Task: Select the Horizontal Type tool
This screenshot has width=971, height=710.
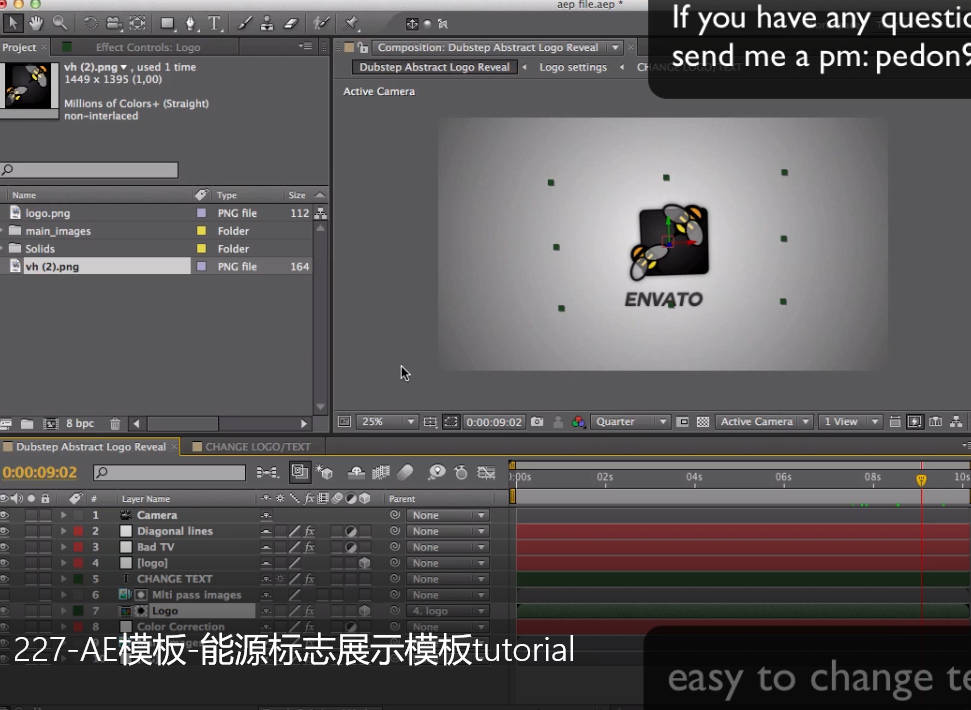Action: [214, 24]
